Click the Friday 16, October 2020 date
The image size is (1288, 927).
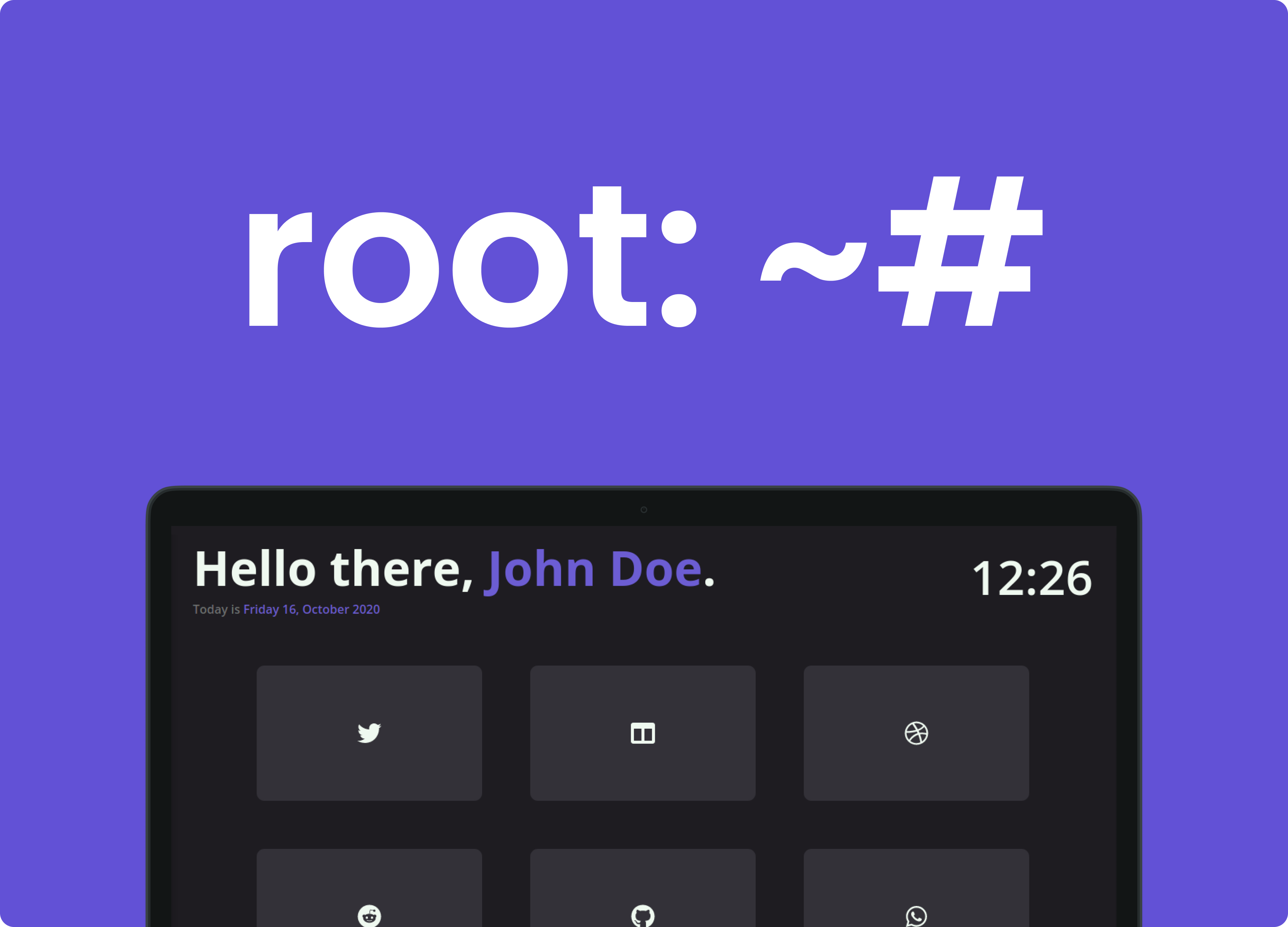pyautogui.click(x=311, y=610)
